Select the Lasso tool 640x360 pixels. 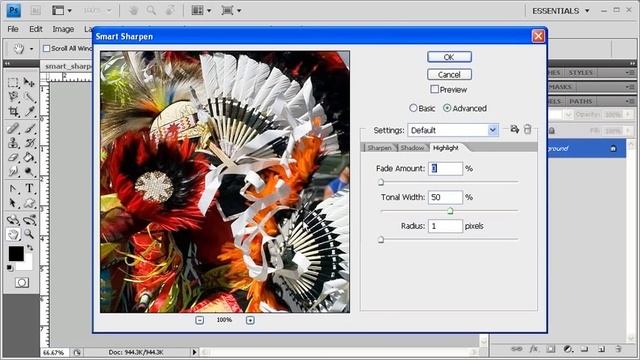click(x=13, y=97)
